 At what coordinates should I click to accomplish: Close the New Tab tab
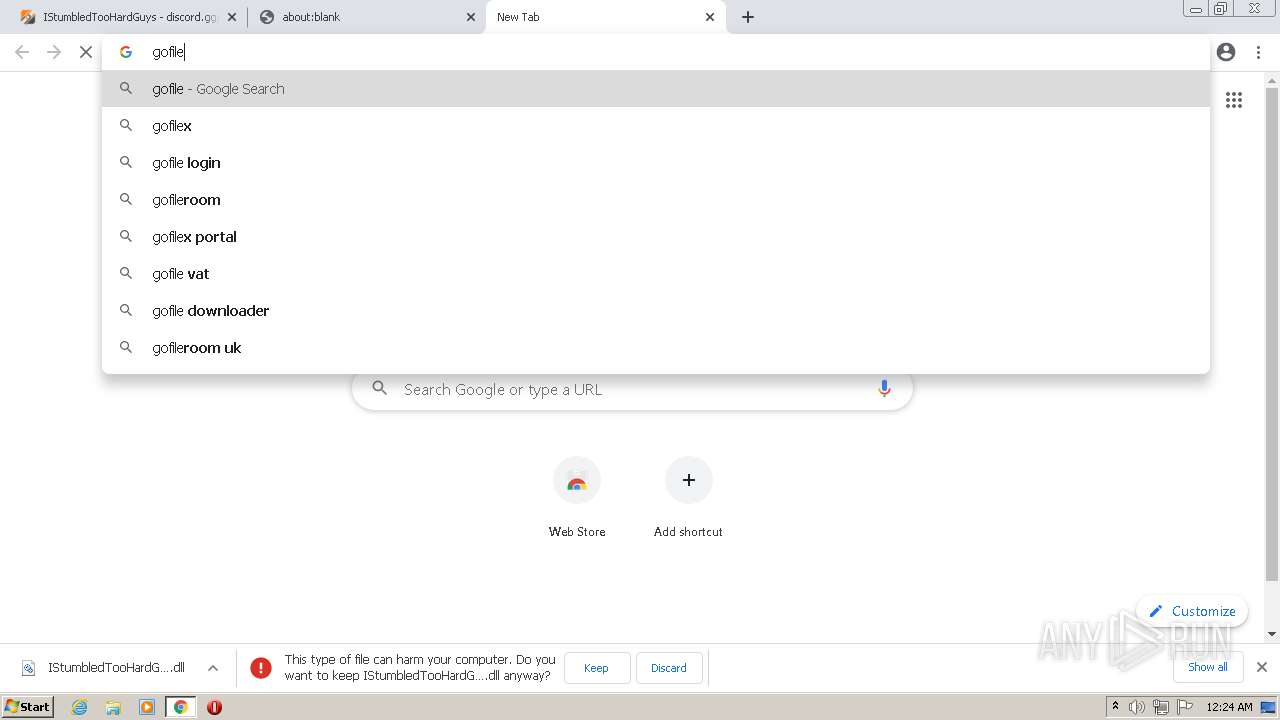click(710, 17)
